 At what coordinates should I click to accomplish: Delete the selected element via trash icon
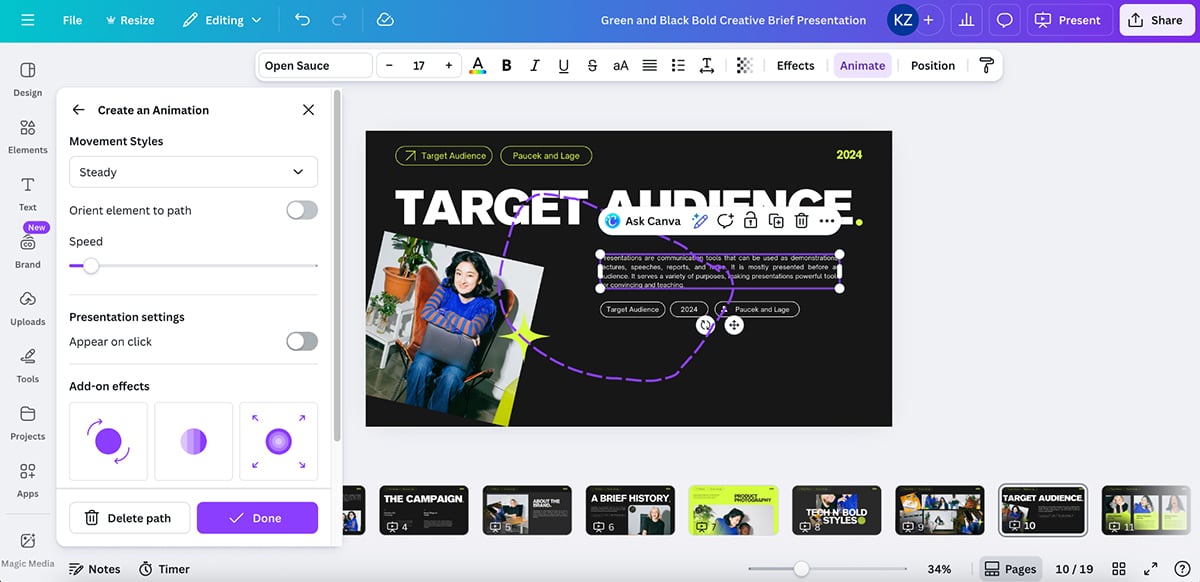801,220
